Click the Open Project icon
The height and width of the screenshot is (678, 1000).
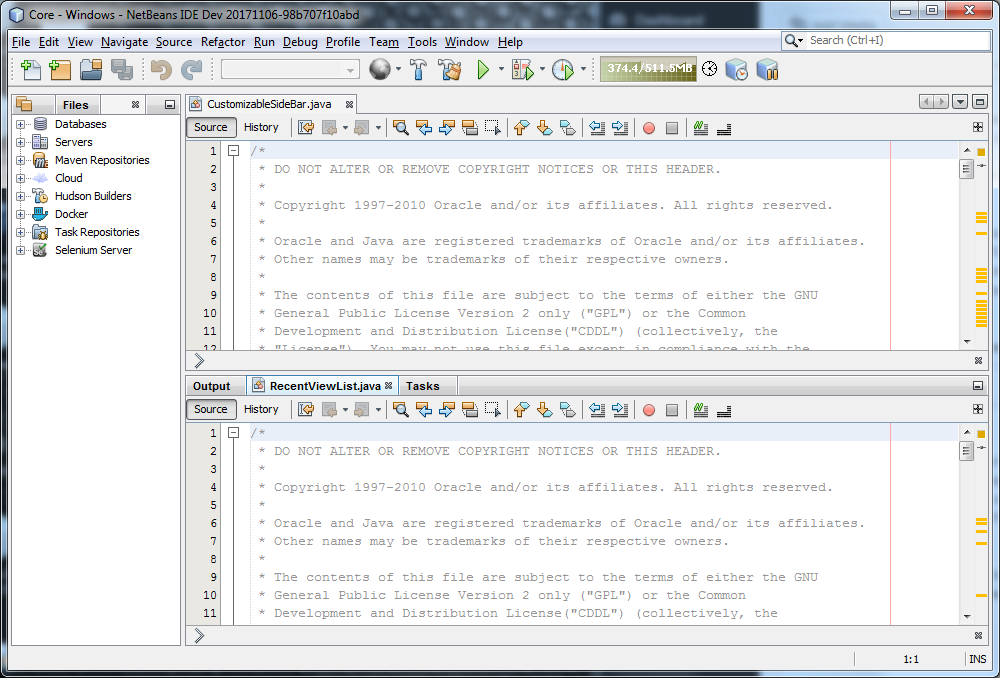tap(91, 70)
